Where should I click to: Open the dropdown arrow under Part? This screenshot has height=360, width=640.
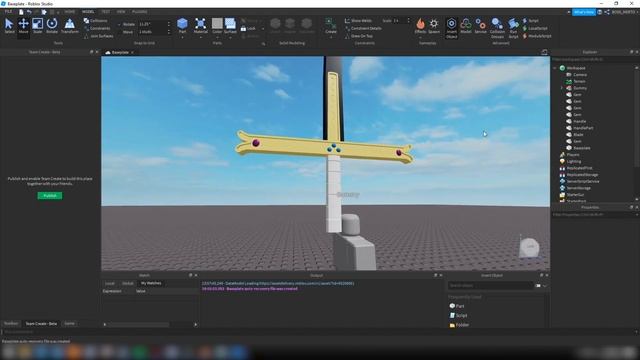182,38
